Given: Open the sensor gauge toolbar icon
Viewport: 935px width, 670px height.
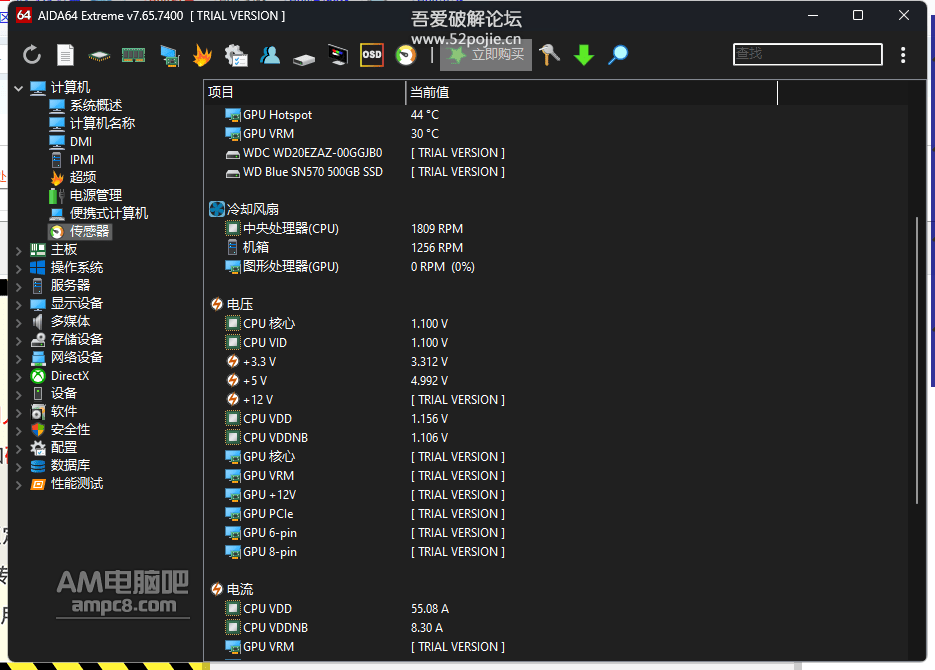Looking at the screenshot, I should click(x=406, y=55).
